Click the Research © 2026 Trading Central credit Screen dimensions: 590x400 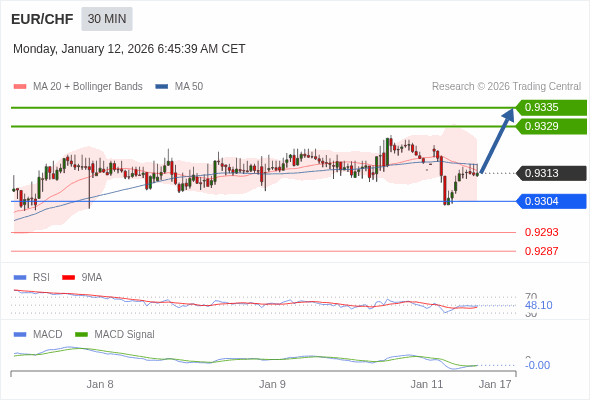(506, 87)
